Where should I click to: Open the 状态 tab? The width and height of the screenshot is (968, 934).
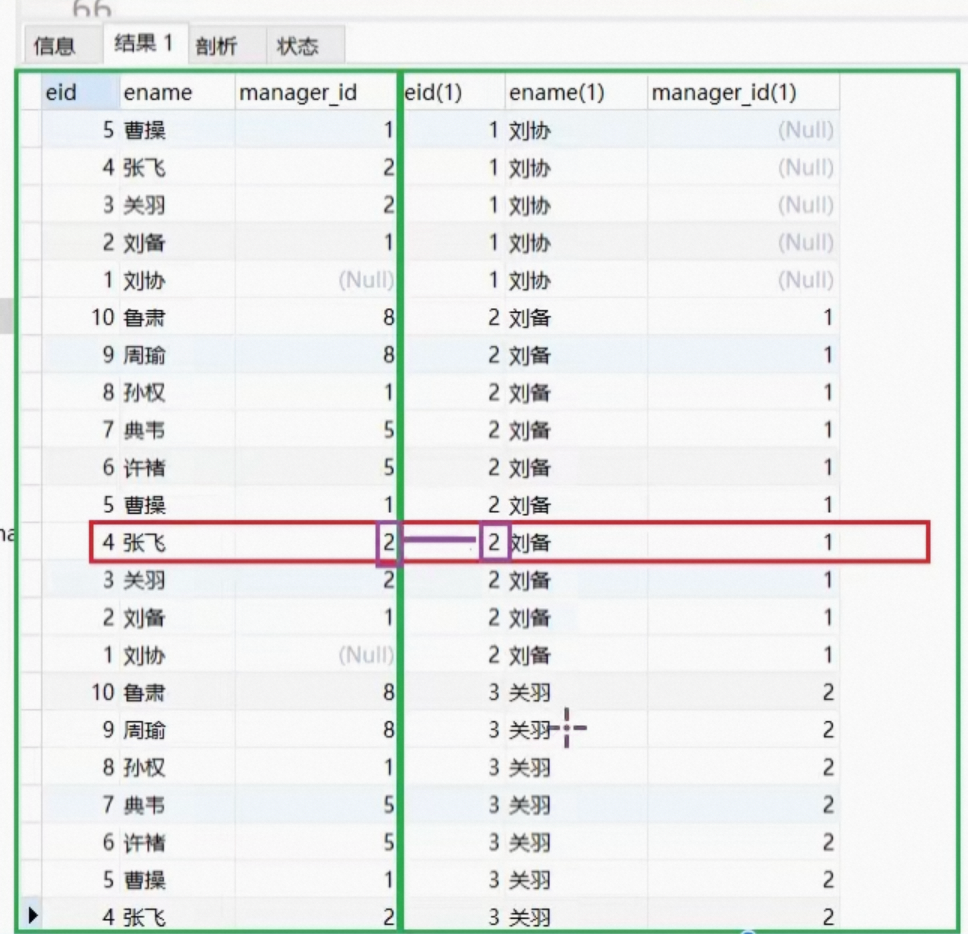point(298,46)
